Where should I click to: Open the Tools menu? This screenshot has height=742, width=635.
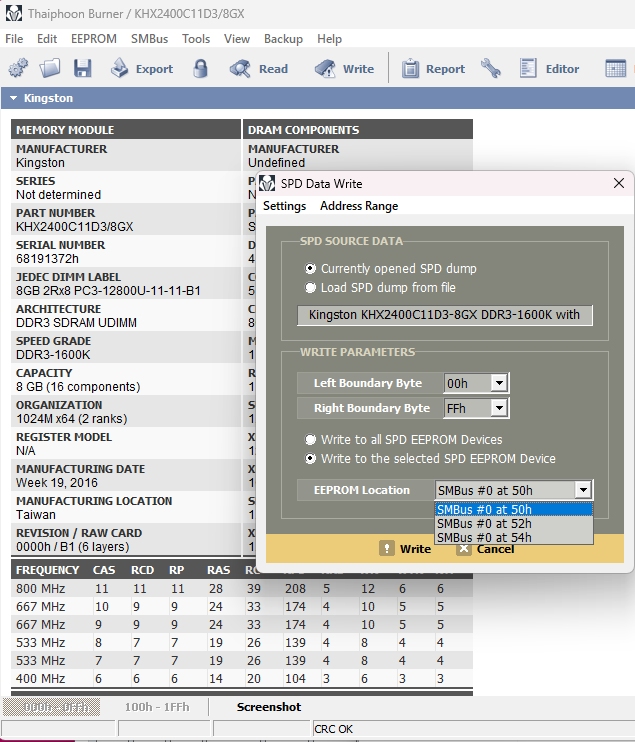coord(196,39)
